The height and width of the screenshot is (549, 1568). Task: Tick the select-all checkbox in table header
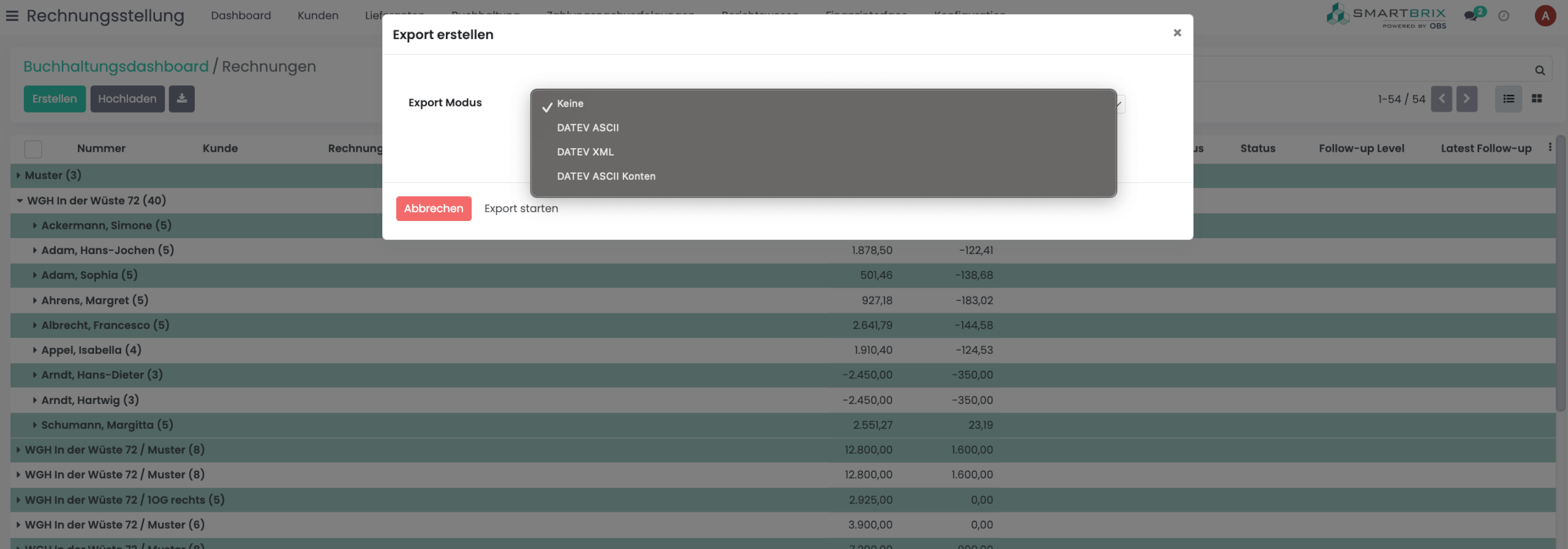33,149
